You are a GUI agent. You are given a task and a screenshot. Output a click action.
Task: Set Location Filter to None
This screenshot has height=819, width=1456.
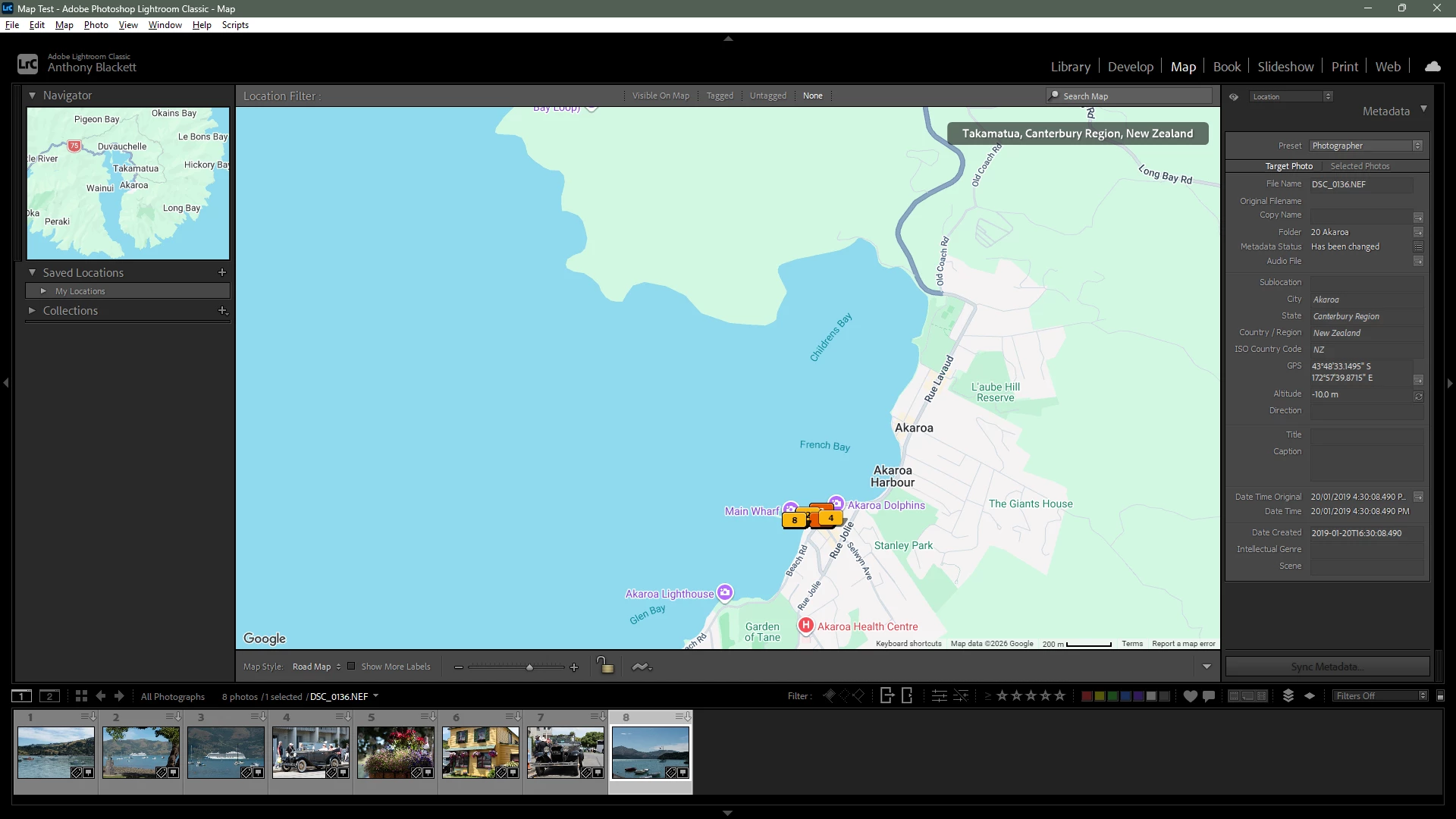click(x=812, y=96)
